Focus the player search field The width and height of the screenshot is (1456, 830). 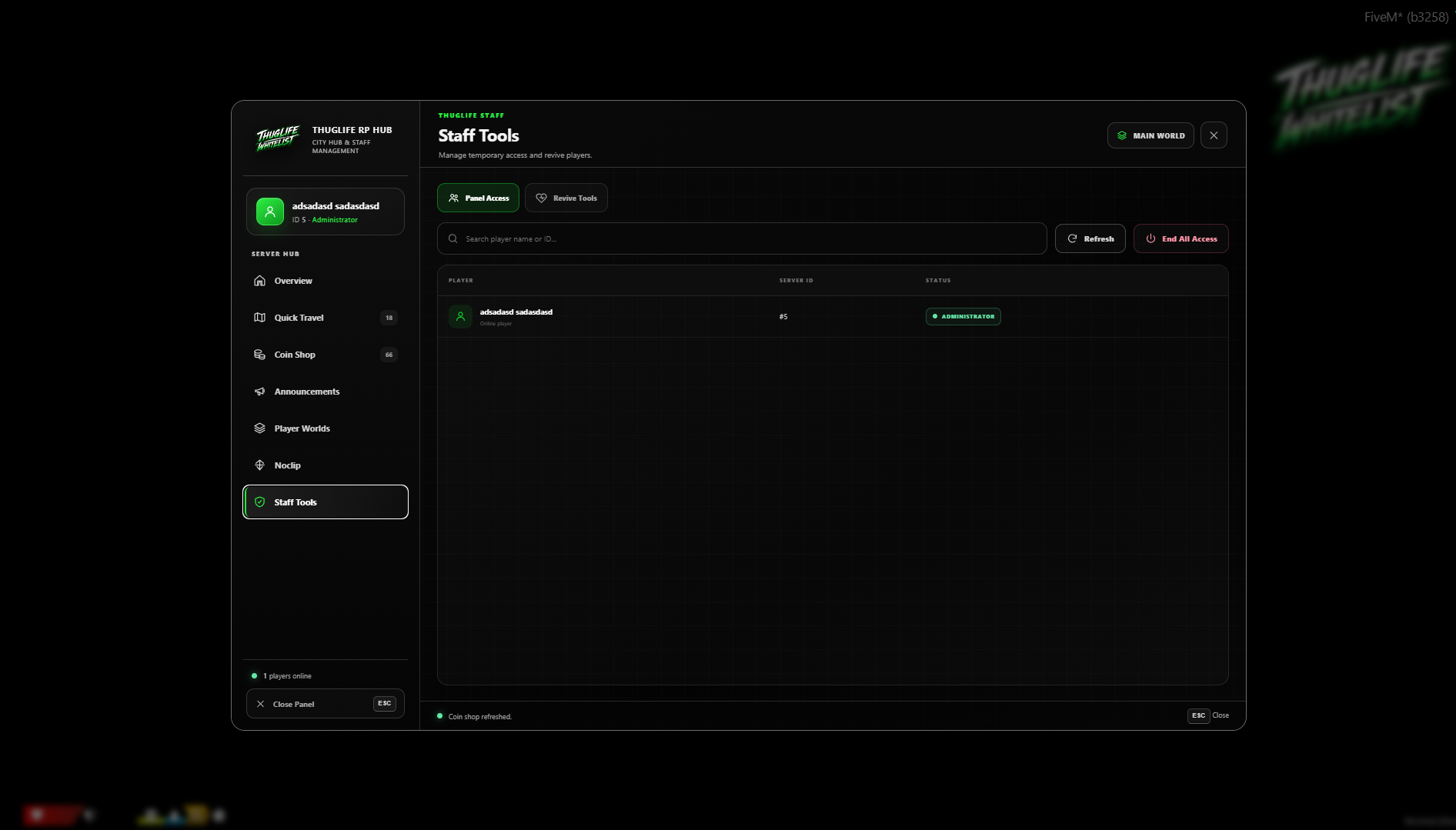click(x=742, y=238)
